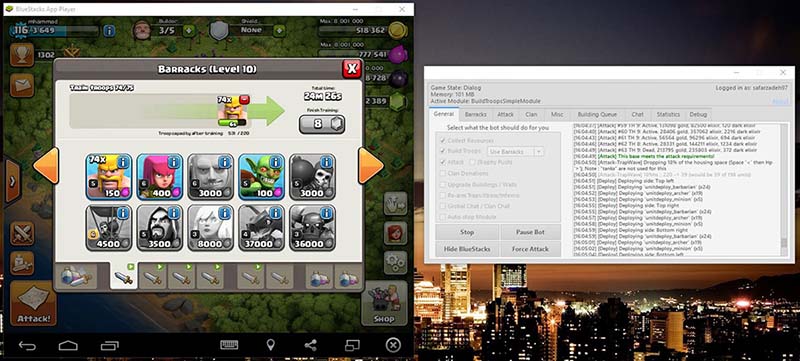This screenshot has width=800, height=361.
Task: Select the Wizard troop costing 3500
Action: click(x=160, y=227)
